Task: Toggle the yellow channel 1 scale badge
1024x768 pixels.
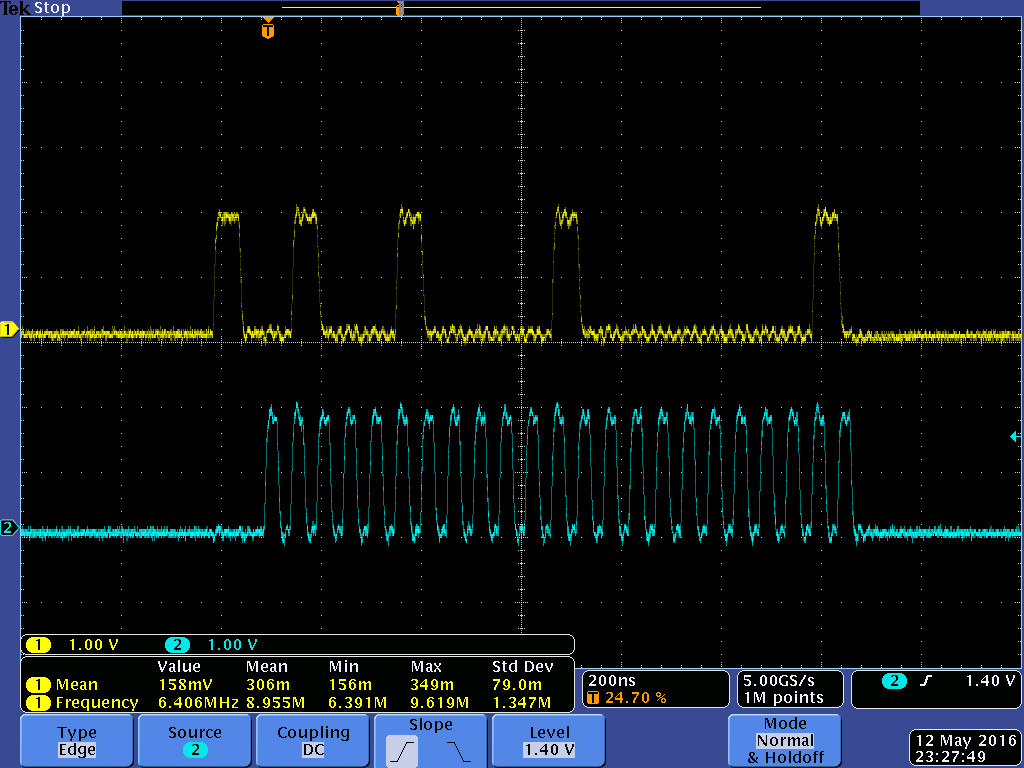Action: [x=38, y=644]
